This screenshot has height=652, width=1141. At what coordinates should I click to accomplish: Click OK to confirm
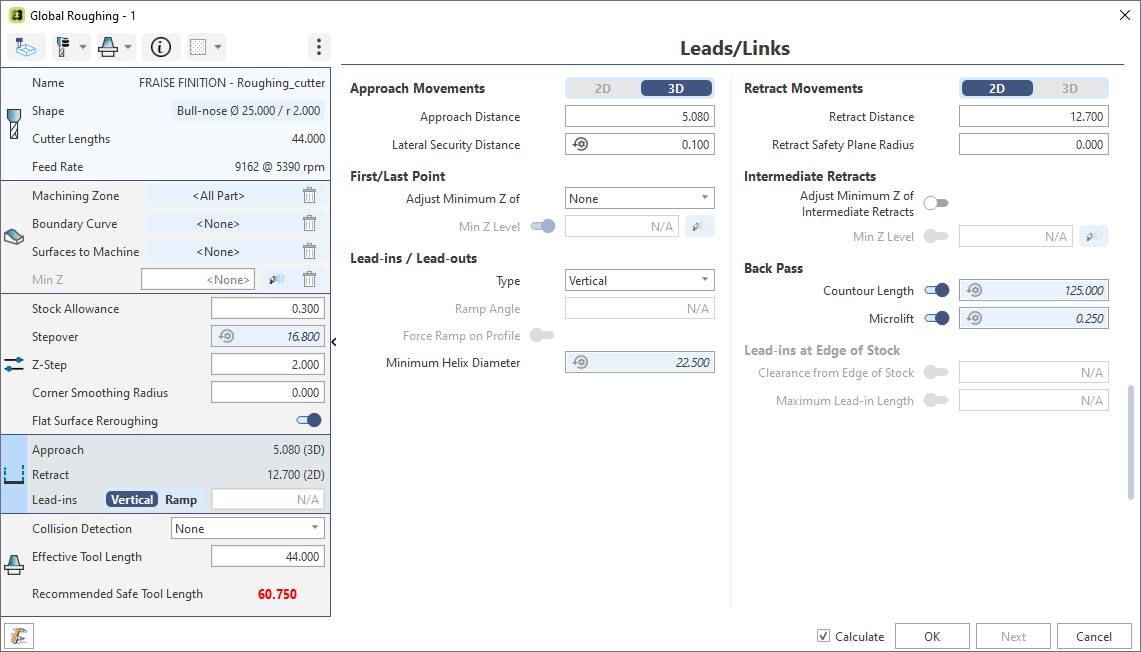tap(932, 636)
